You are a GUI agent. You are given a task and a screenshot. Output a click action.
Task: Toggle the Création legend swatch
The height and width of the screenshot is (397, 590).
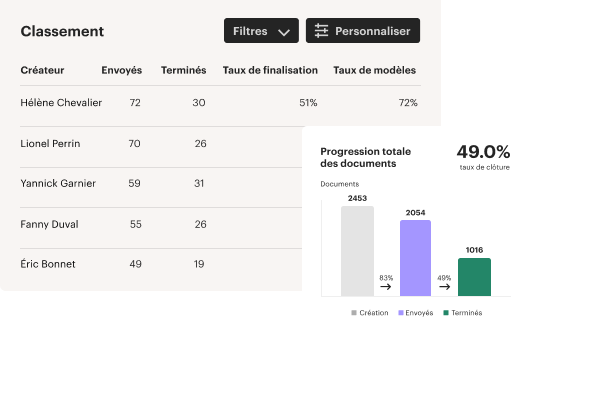point(354,313)
